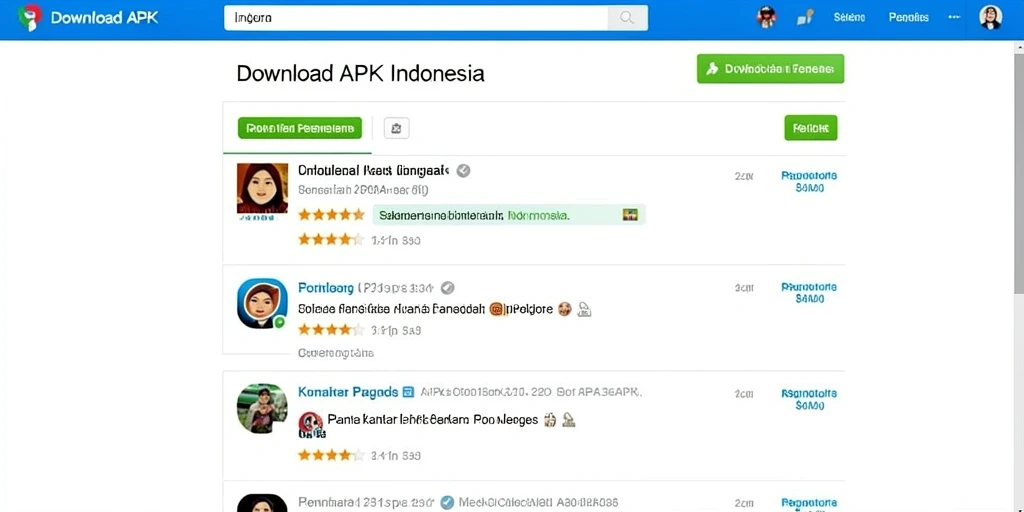Image resolution: width=1024 pixels, height=512 pixels.
Task: Open the first app's woman thumbnail
Action: click(x=262, y=188)
